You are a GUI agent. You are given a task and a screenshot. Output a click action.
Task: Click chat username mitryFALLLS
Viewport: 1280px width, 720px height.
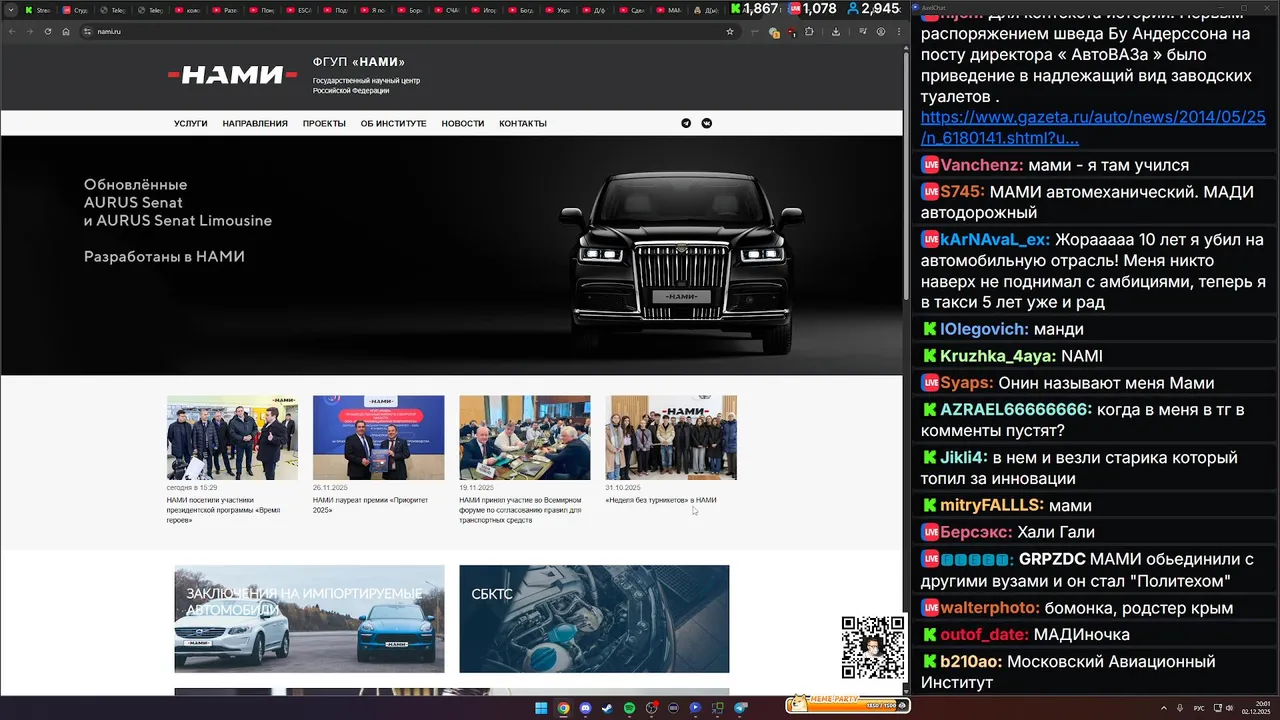pos(990,506)
